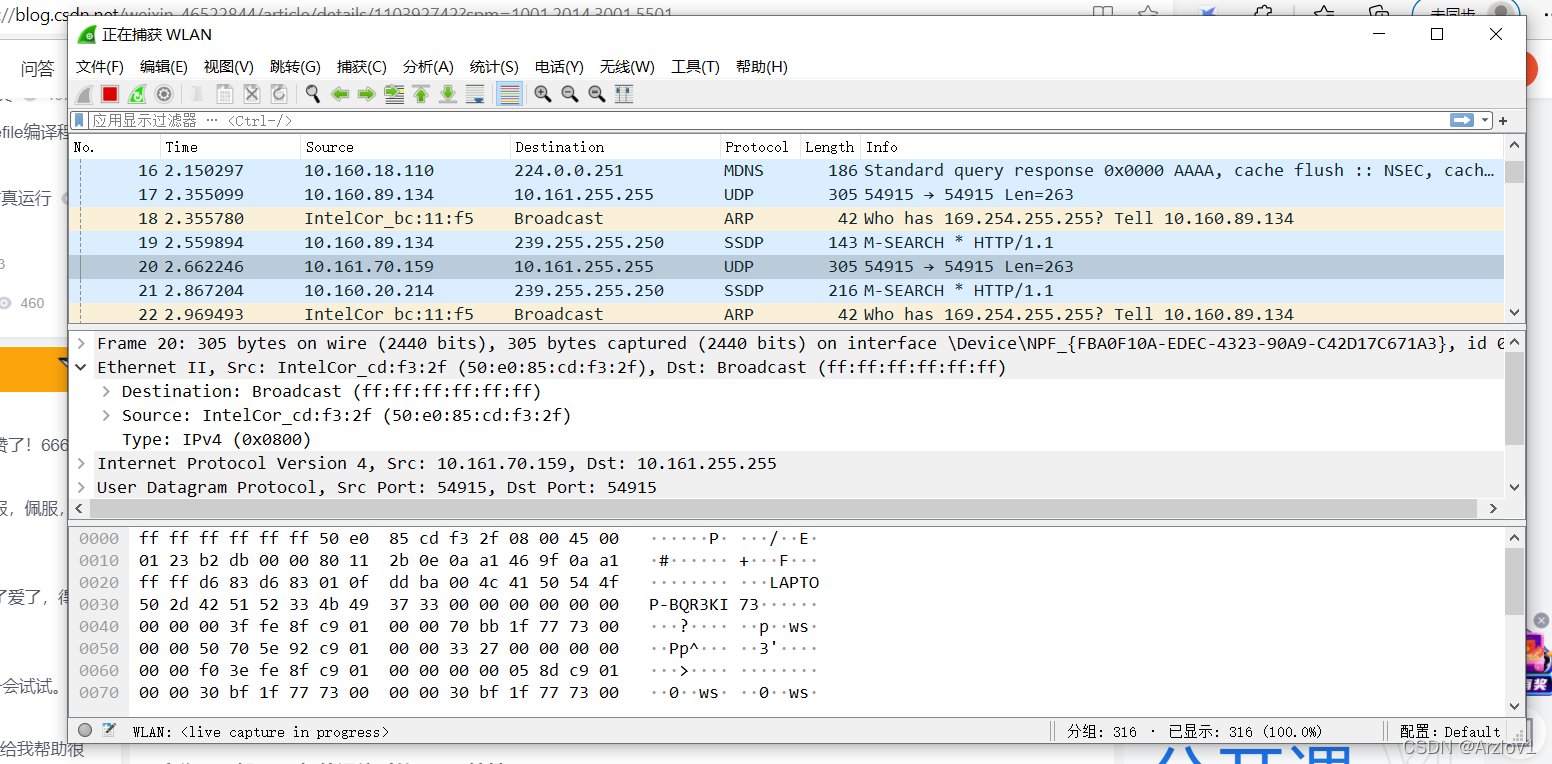Click the reload capture file icon

(x=279, y=94)
